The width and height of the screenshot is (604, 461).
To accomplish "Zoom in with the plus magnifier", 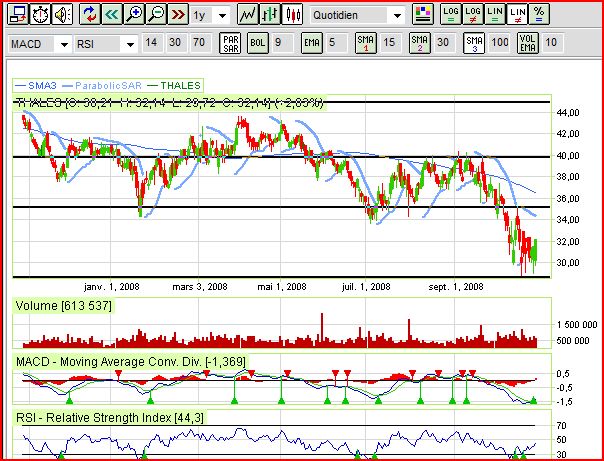I will 134,15.
